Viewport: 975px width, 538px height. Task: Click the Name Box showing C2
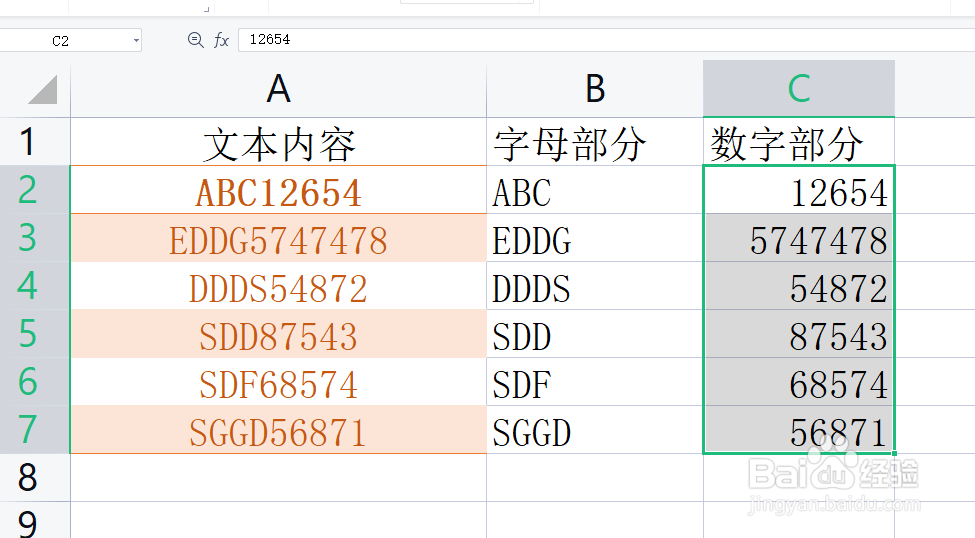pos(70,40)
